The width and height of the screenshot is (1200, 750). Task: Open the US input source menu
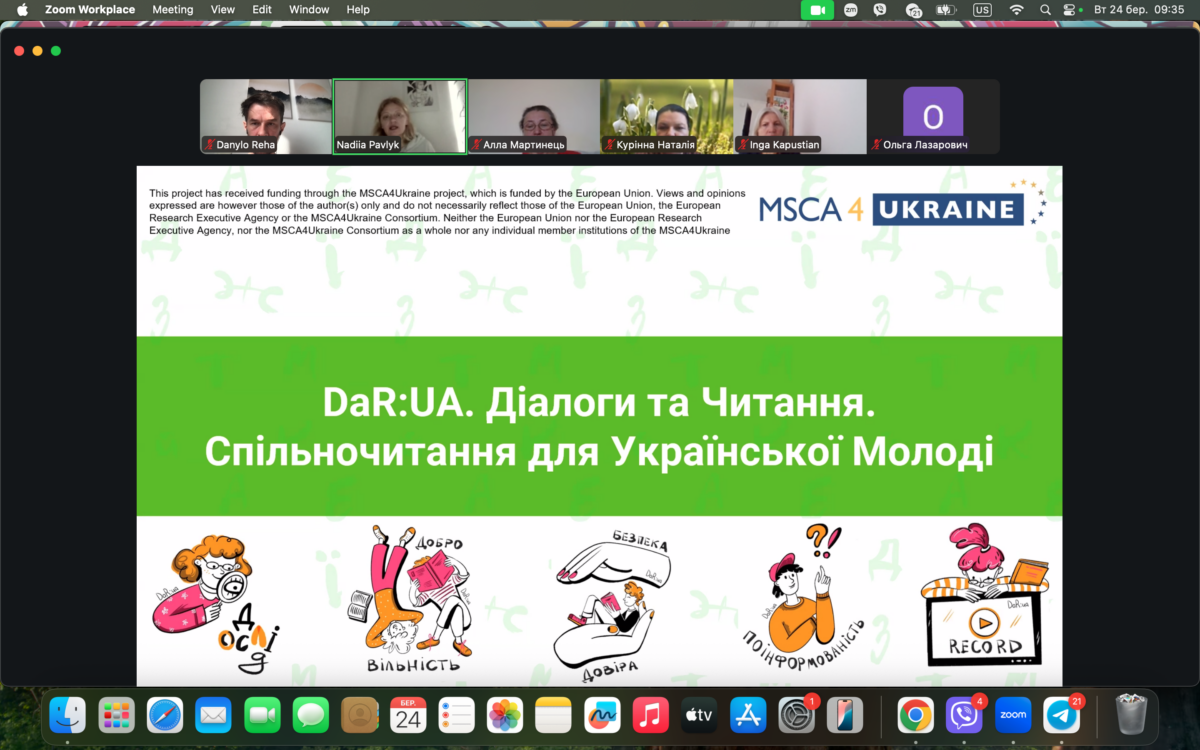(x=982, y=10)
